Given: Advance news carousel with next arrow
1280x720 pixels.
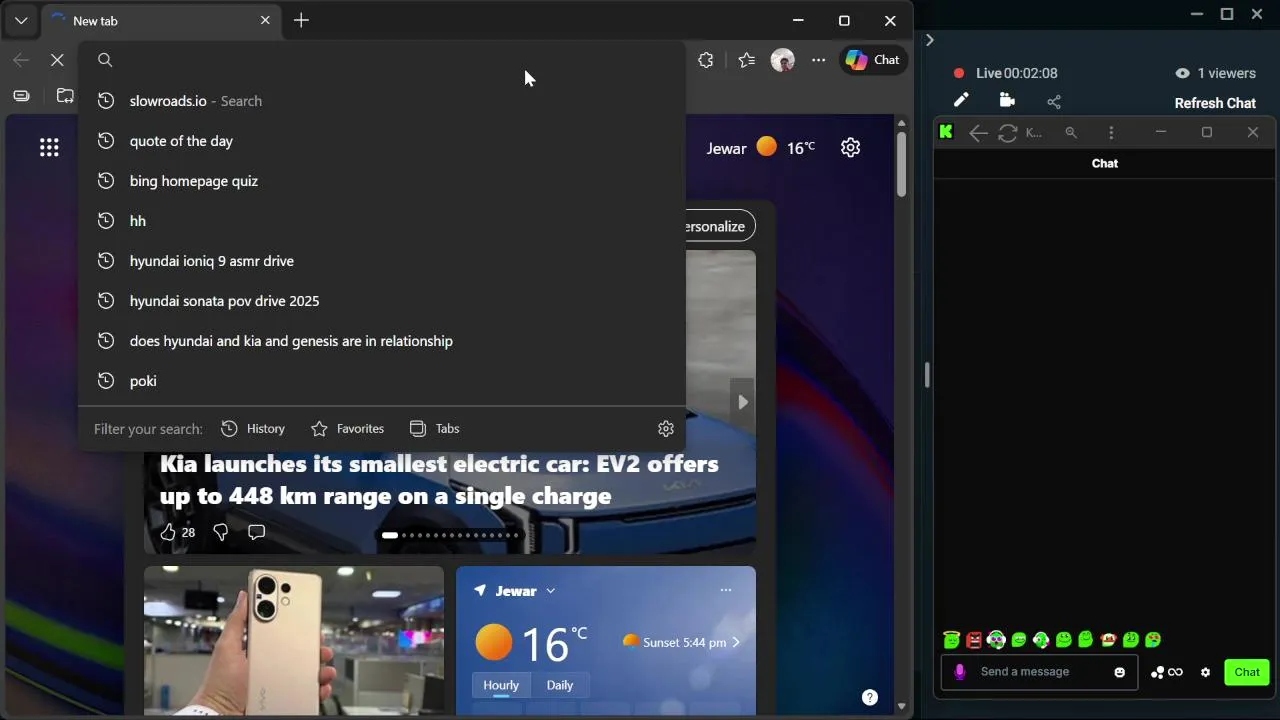Looking at the screenshot, I should [742, 402].
